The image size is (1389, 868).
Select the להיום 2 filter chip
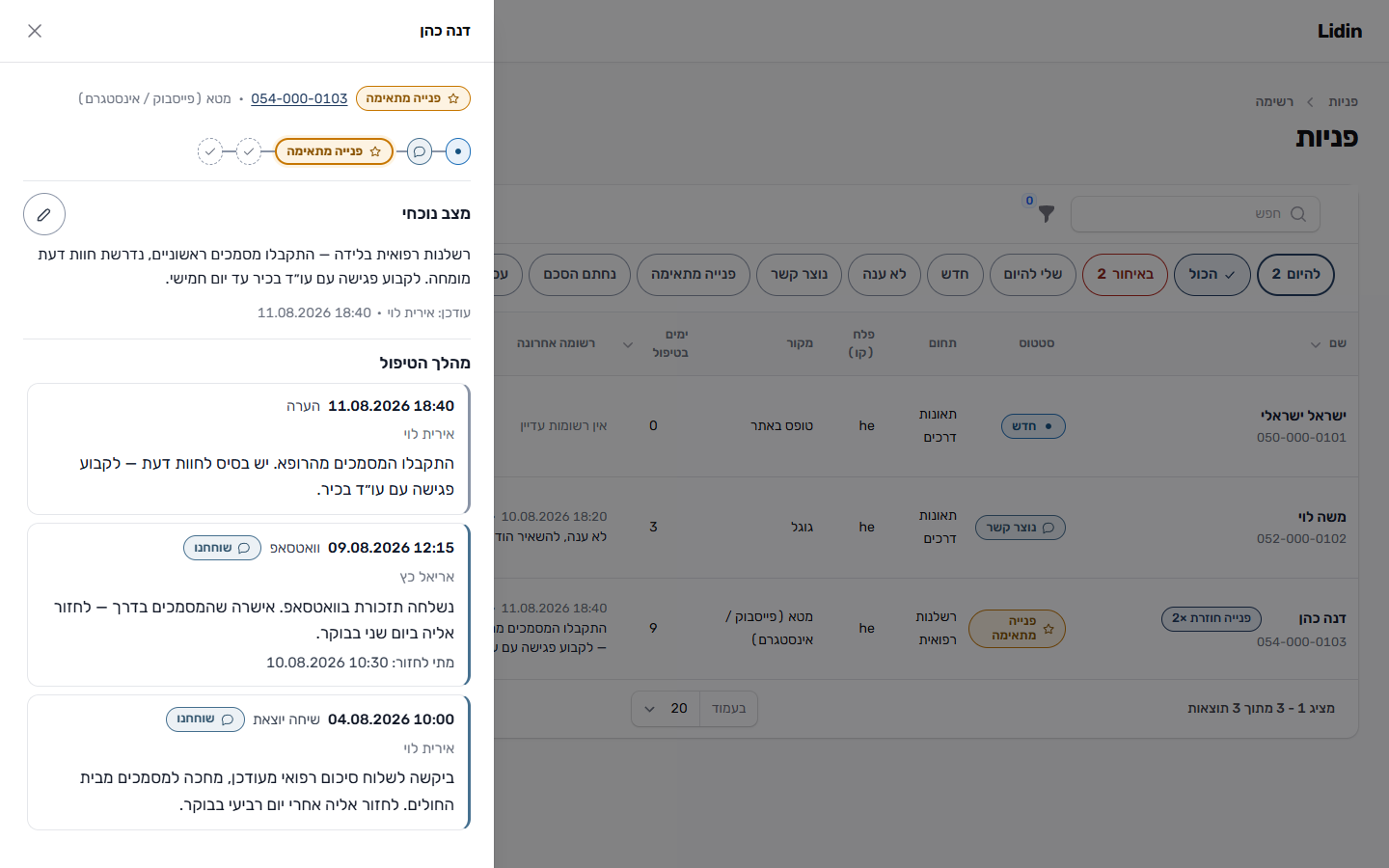coord(1295,275)
